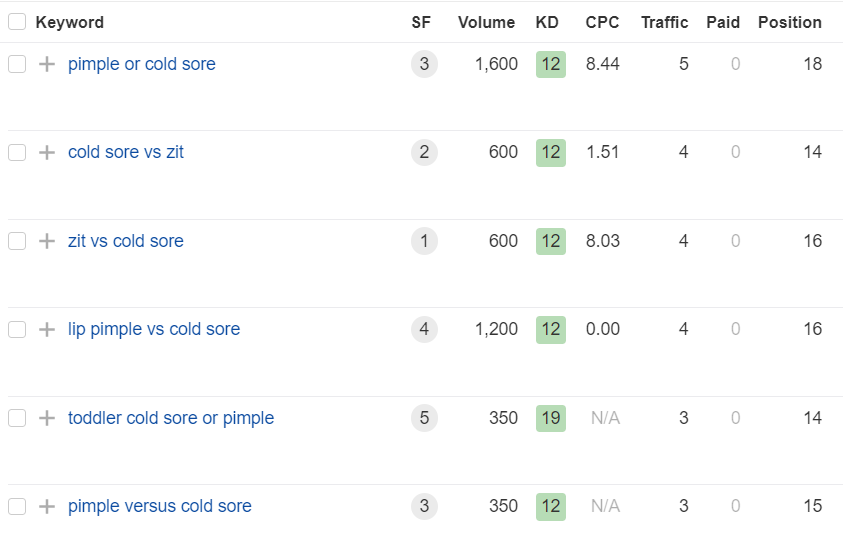Click plus icon beside 'pimple or cold sore'
The width and height of the screenshot is (843, 547).
click(x=46, y=65)
